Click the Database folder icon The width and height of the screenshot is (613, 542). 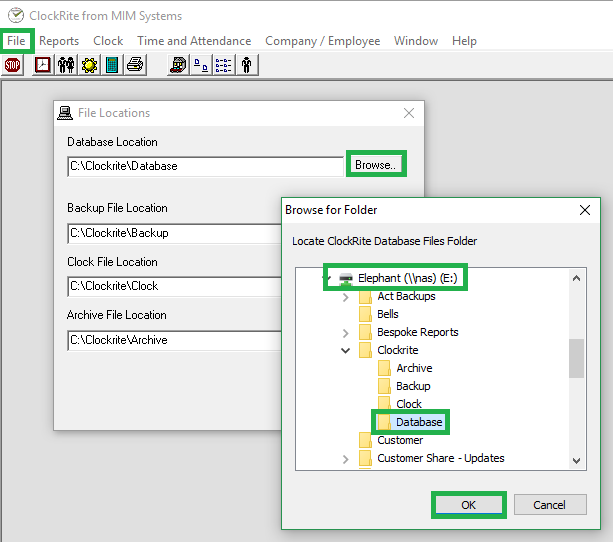pyautogui.click(x=384, y=422)
